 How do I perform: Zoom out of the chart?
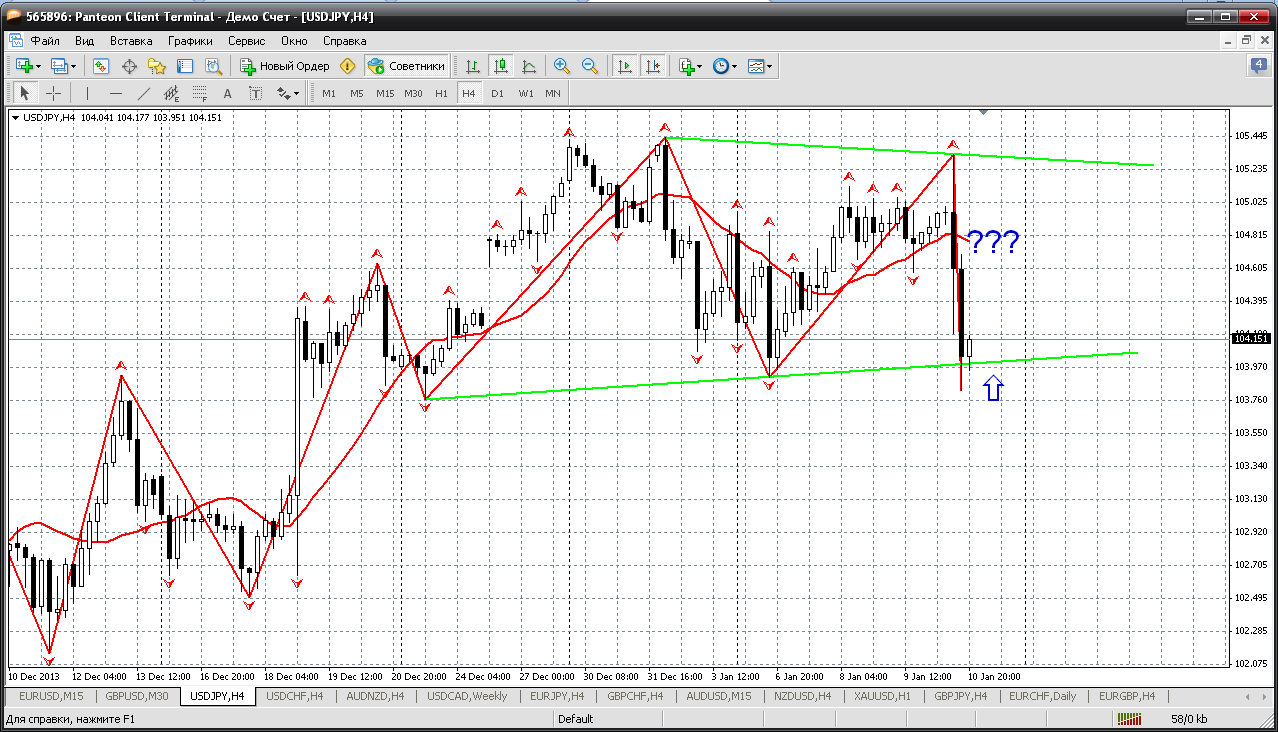[x=590, y=66]
